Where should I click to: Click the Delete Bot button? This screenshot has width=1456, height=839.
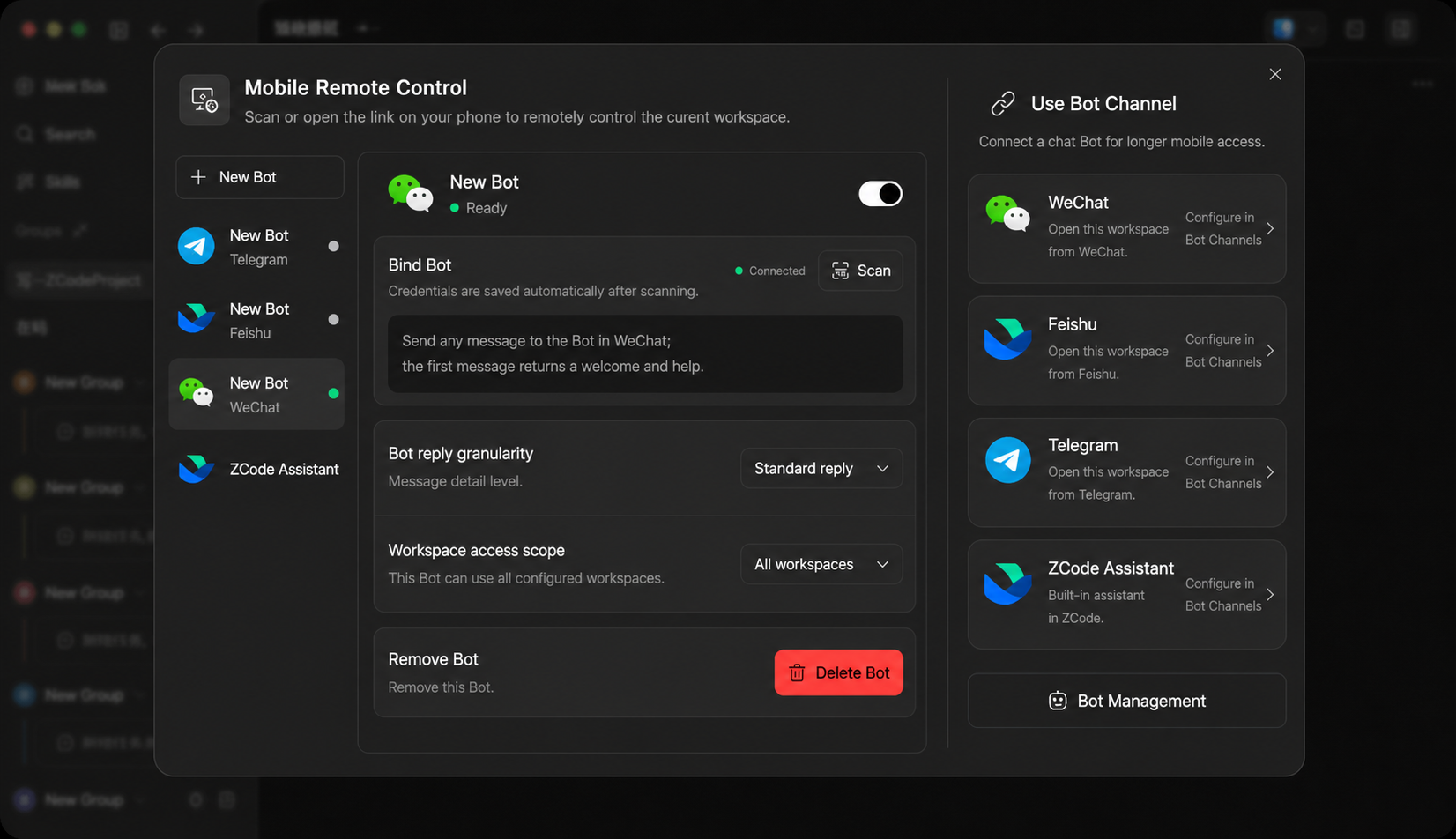point(838,672)
